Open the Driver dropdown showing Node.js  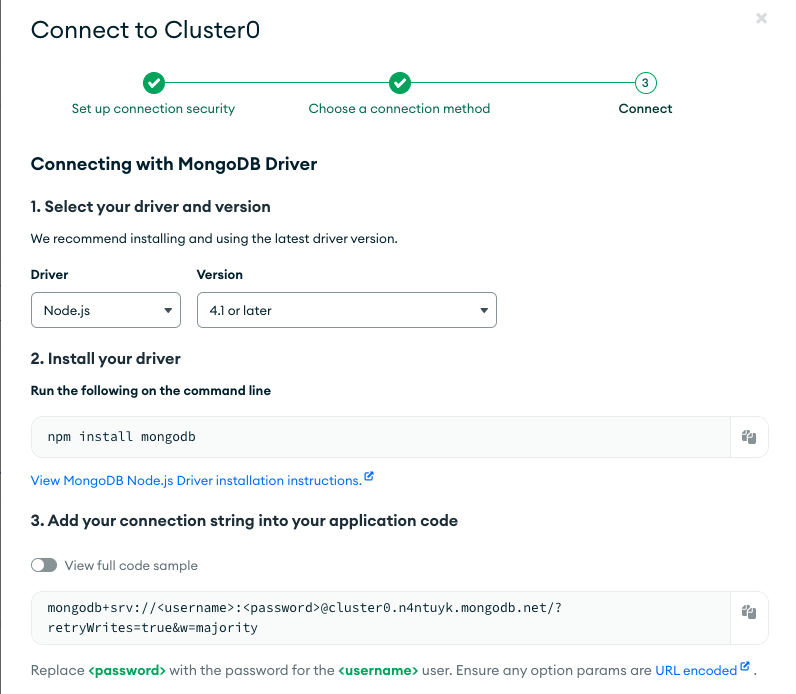point(106,310)
